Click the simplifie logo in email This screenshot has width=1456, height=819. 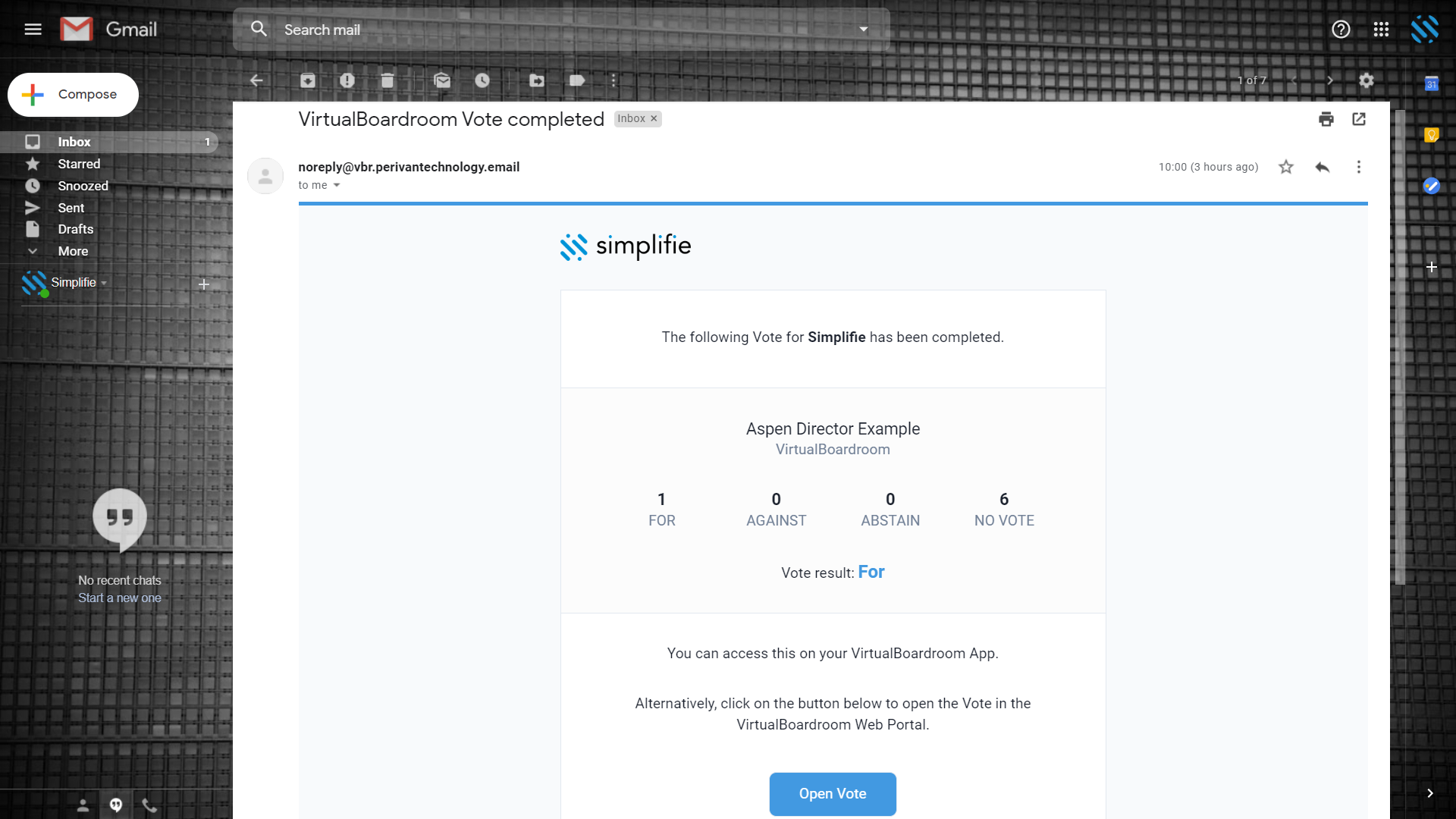(x=626, y=246)
